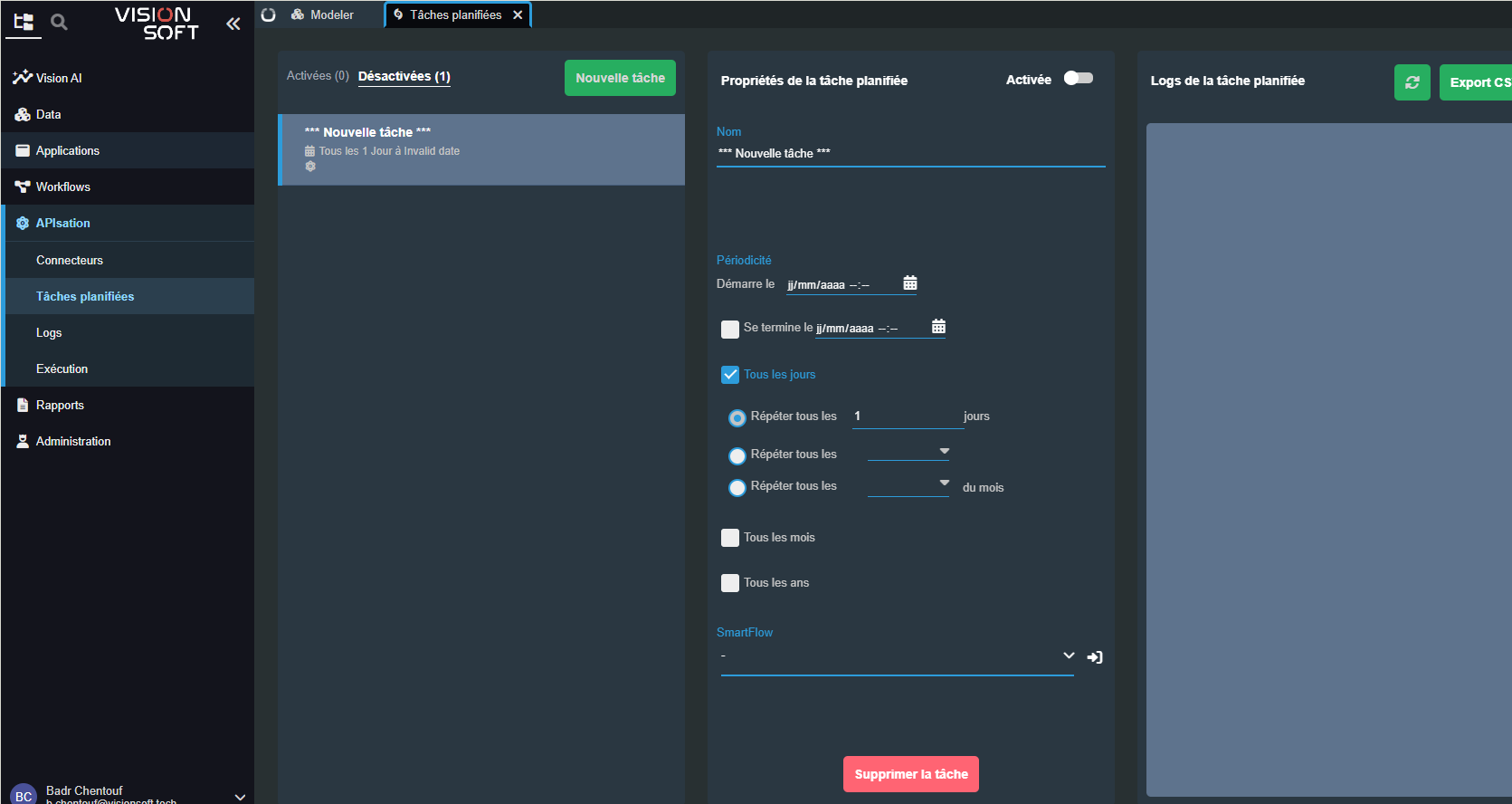
Task: Open calendar picker for Se termine le
Action: [x=938, y=327]
